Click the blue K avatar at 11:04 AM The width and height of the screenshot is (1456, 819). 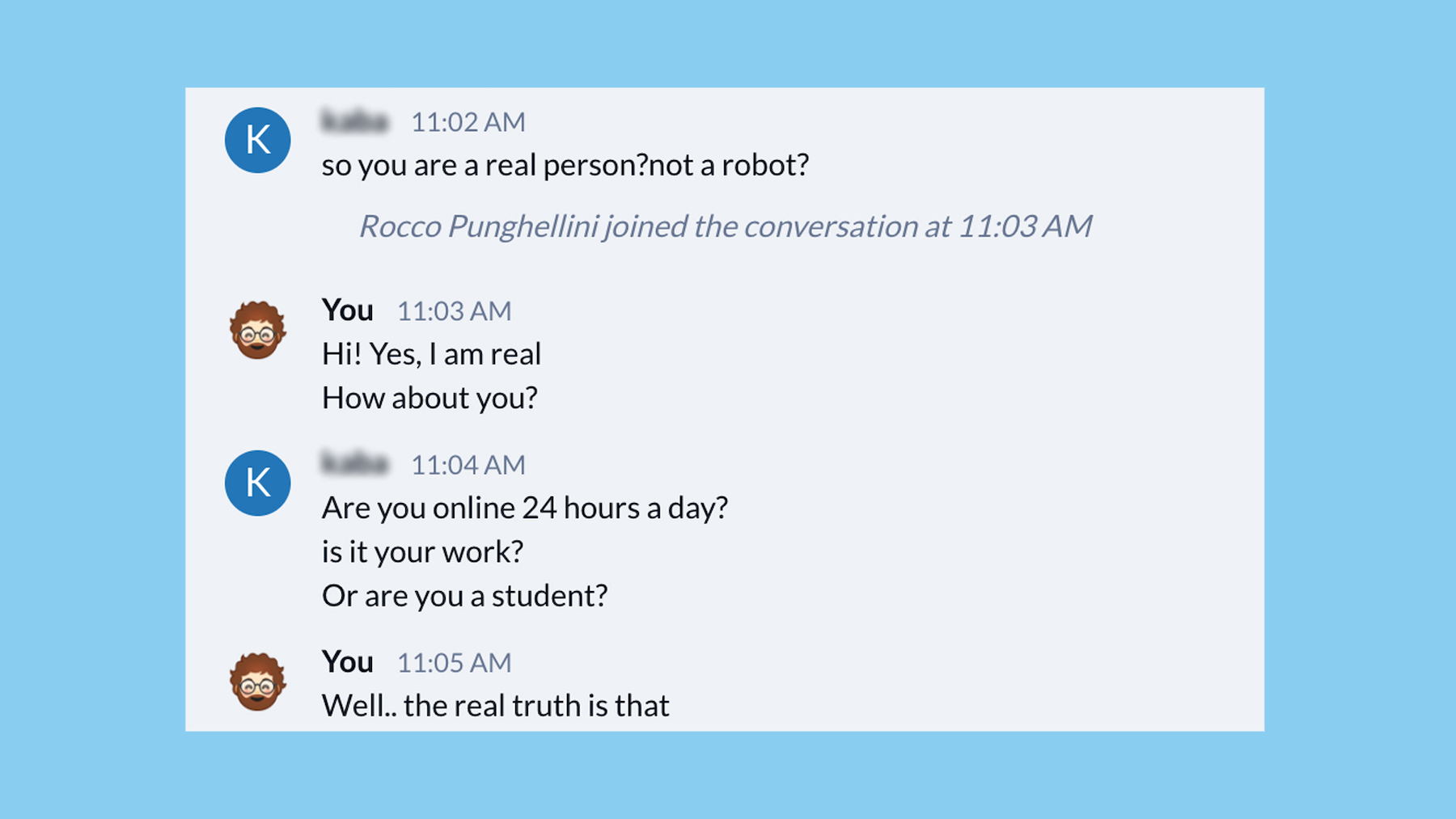pyautogui.click(x=257, y=483)
